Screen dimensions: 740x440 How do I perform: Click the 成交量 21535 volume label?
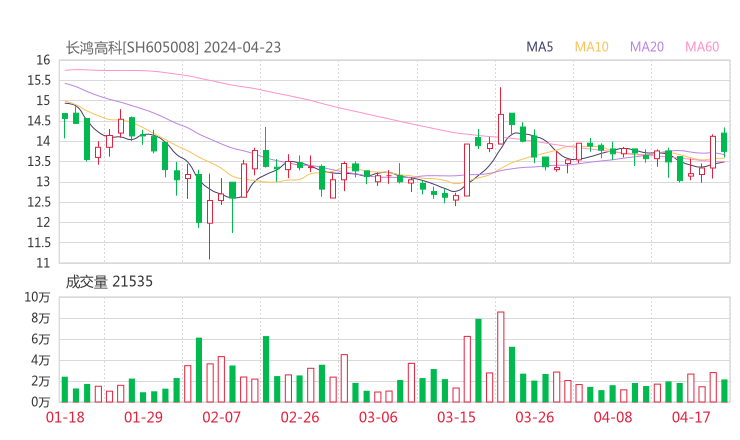click(109, 282)
